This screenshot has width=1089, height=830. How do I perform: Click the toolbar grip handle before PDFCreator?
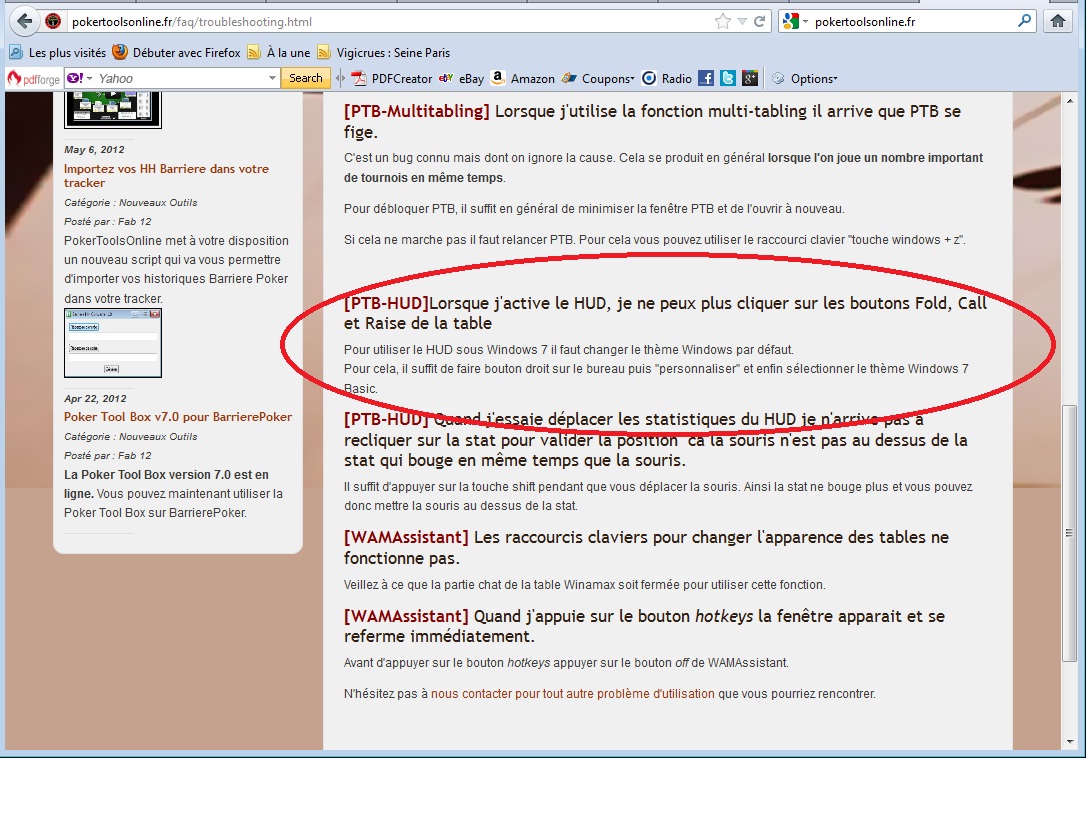pos(340,78)
